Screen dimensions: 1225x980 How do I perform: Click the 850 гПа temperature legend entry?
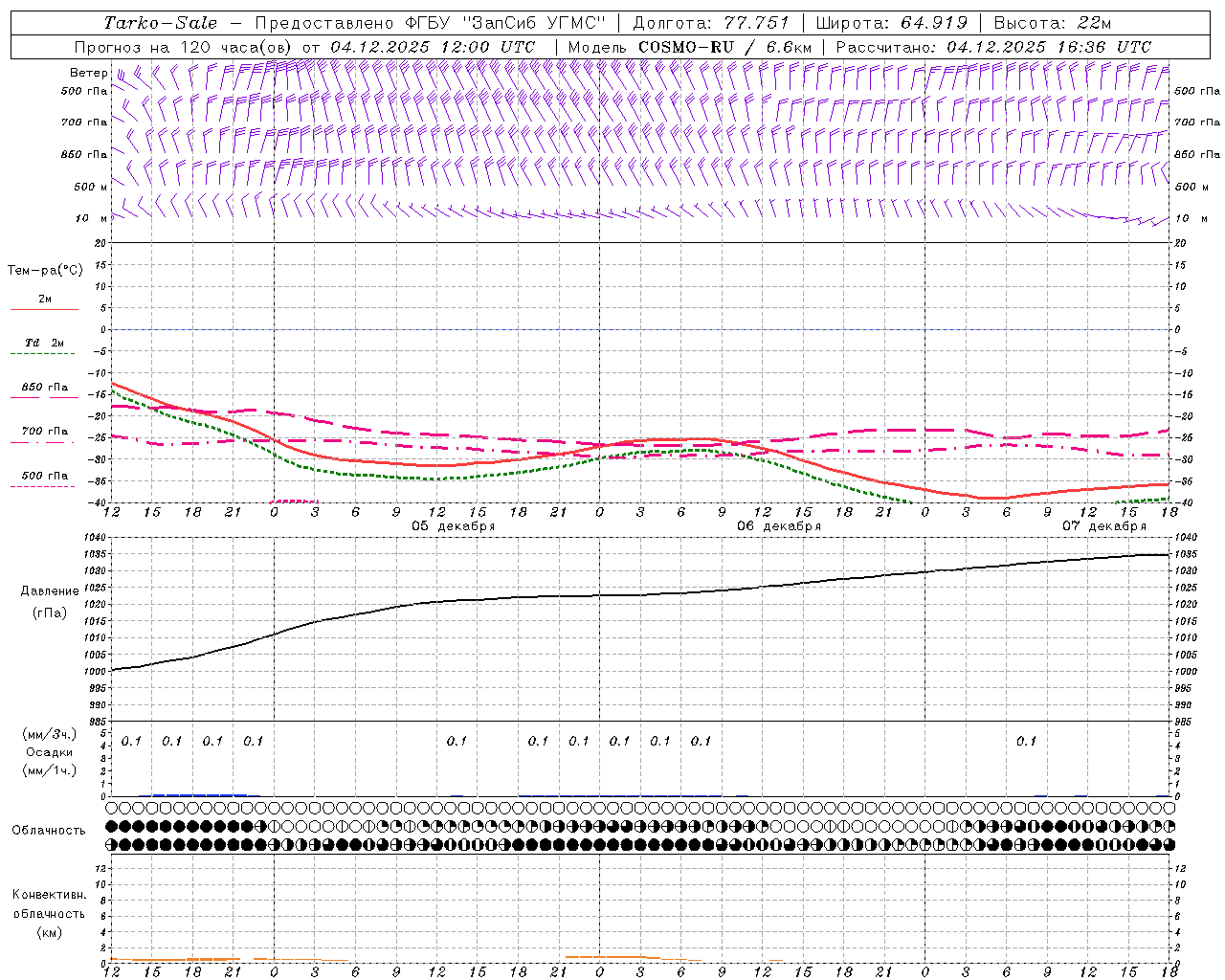point(44,389)
